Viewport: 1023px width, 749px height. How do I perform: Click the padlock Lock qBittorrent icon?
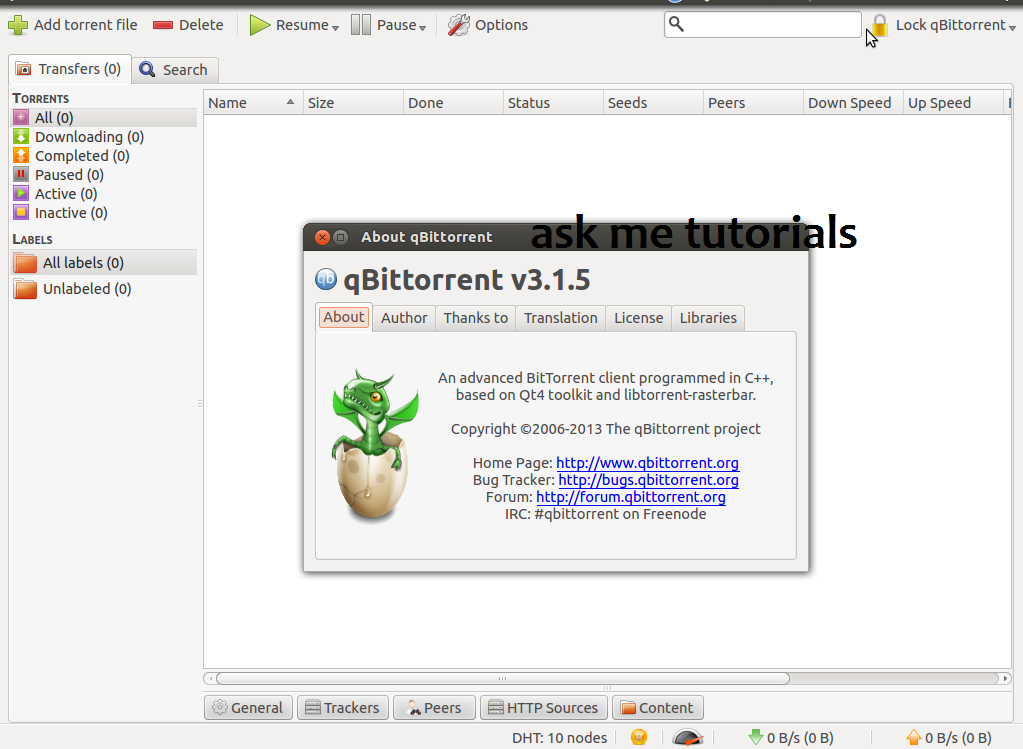(880, 26)
